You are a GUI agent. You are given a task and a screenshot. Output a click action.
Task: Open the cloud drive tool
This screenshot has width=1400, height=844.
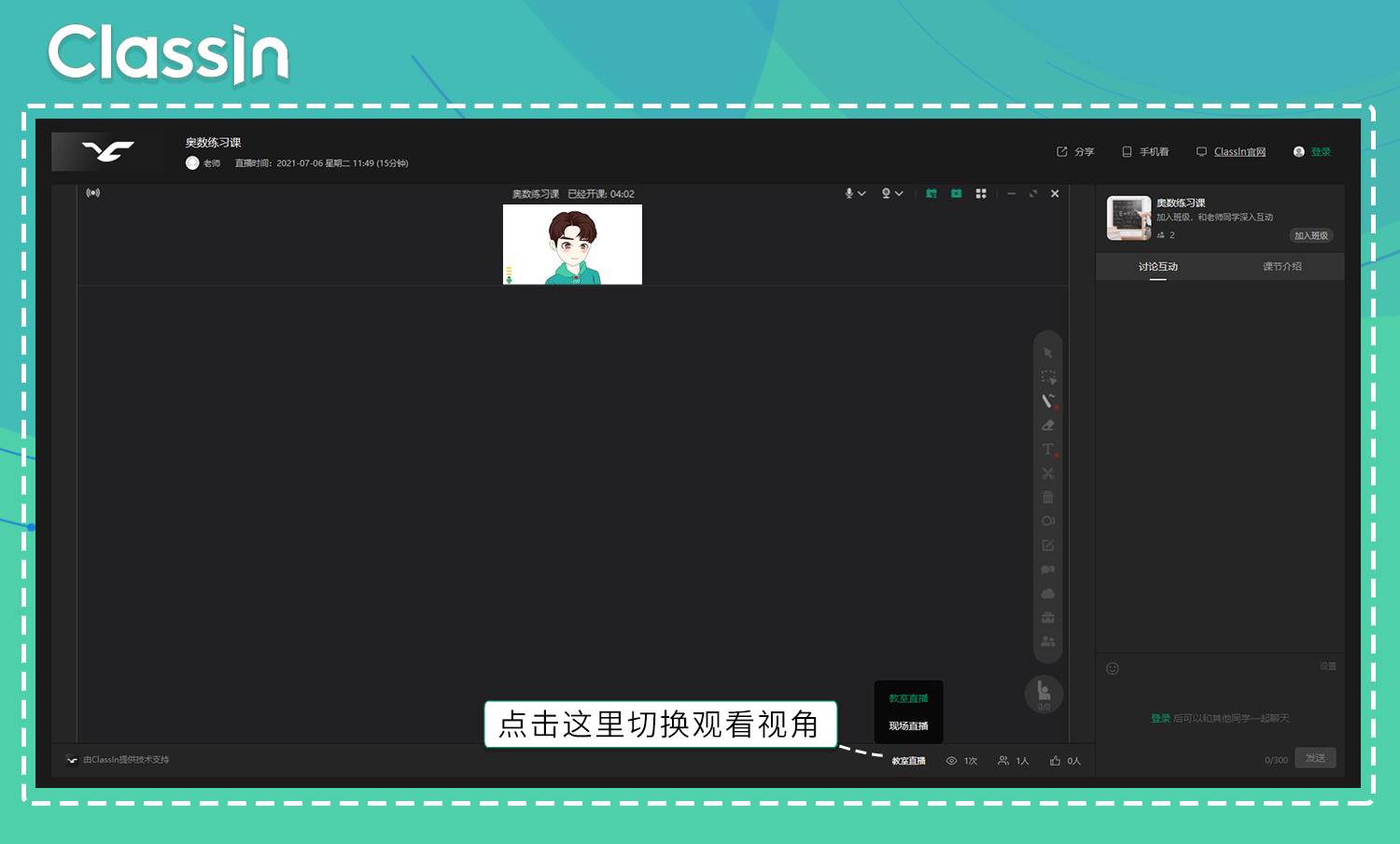point(1048,594)
